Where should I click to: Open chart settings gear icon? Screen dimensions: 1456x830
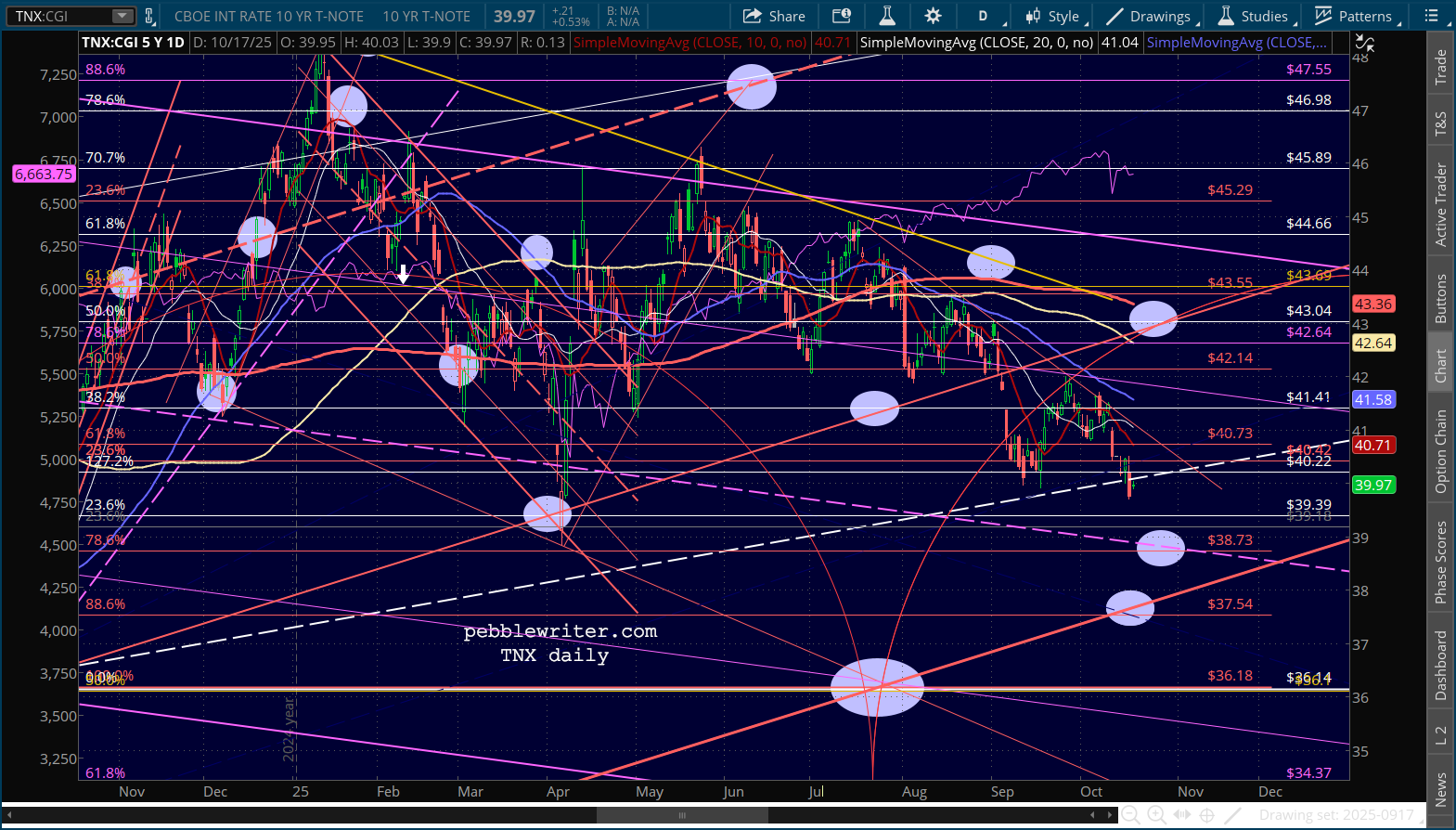click(933, 16)
